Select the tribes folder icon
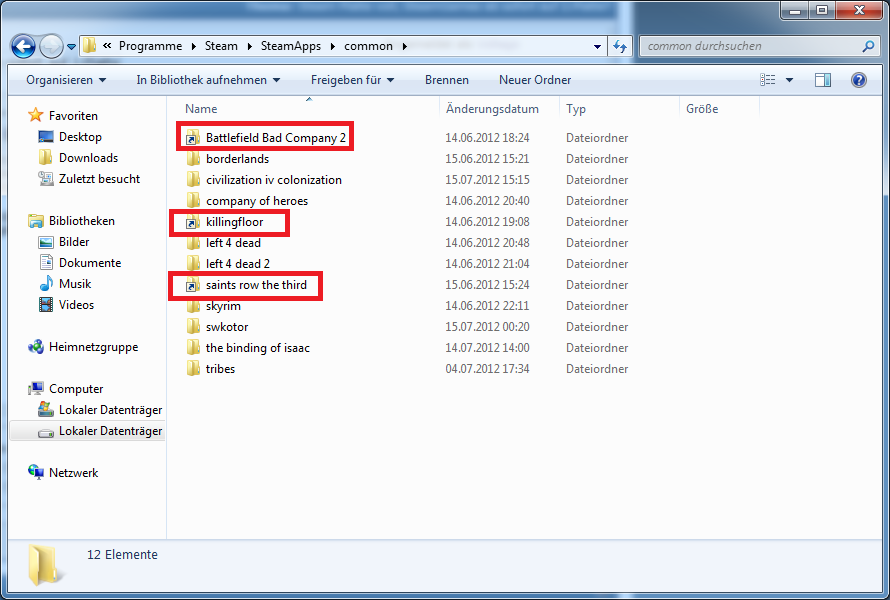This screenshot has height=600, width=890. pyautogui.click(x=193, y=368)
